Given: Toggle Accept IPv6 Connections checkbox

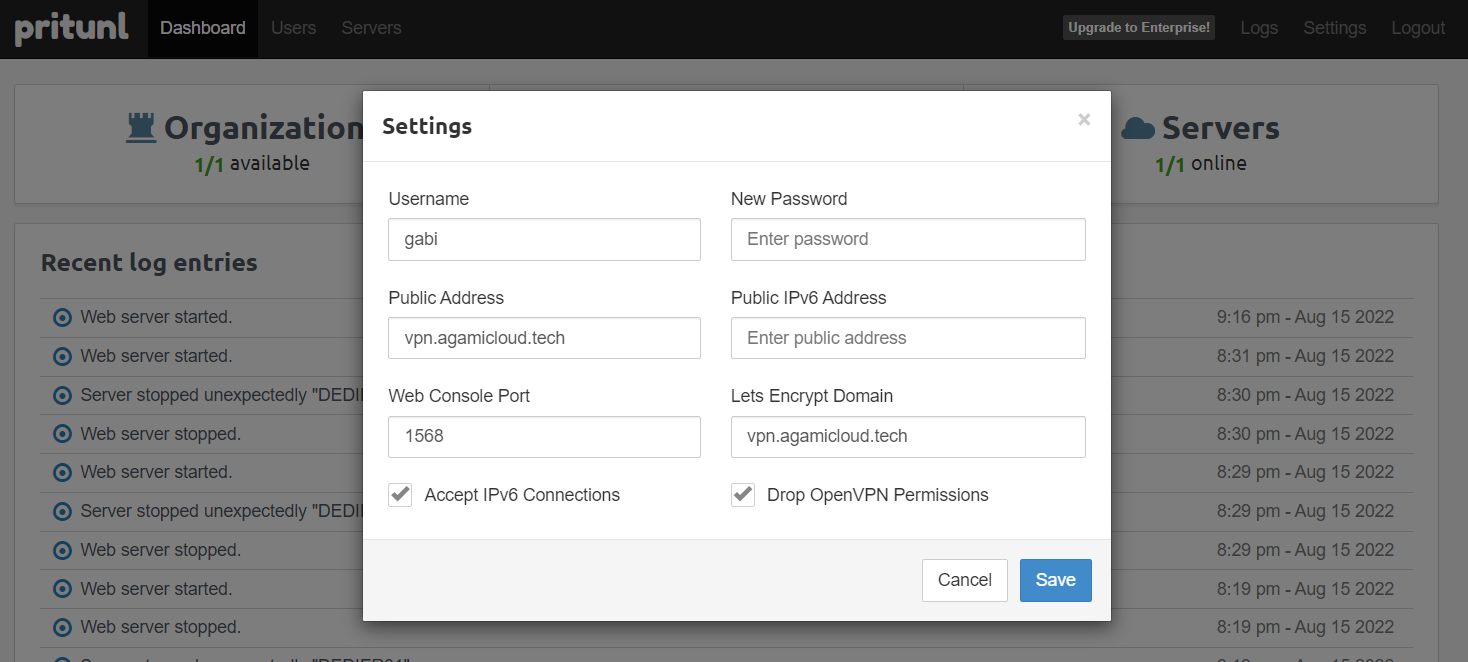Looking at the screenshot, I should pyautogui.click(x=400, y=494).
